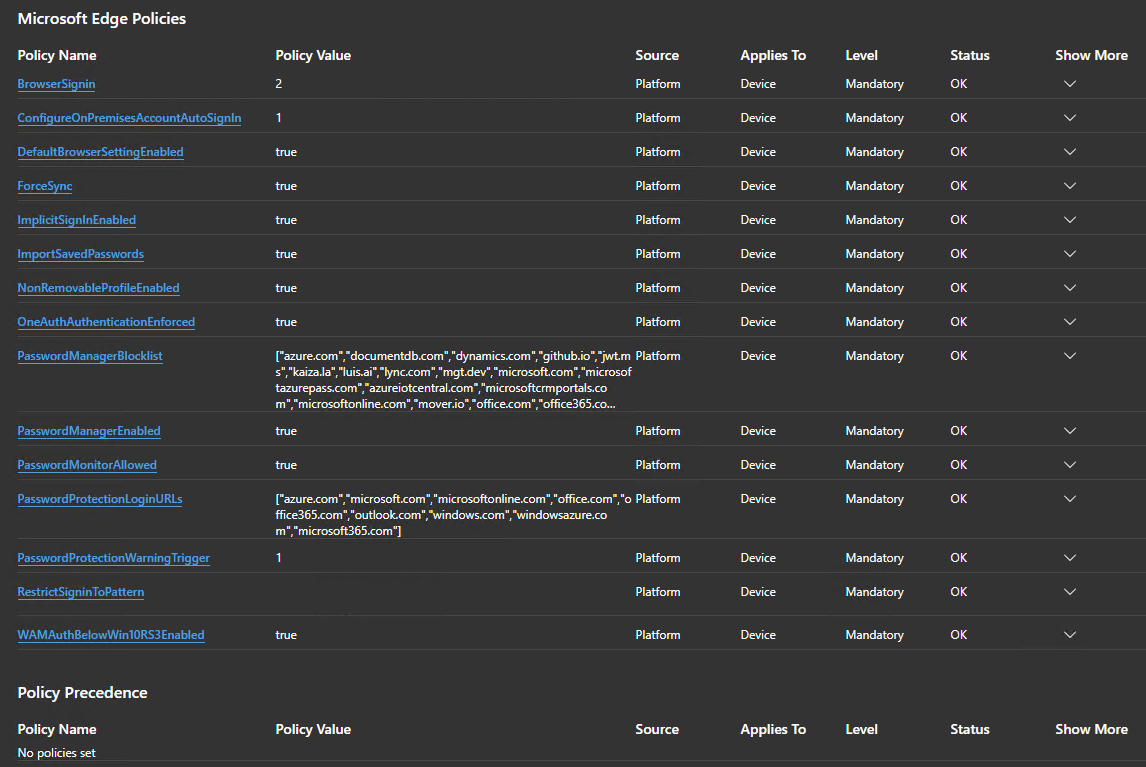The height and width of the screenshot is (767, 1146).
Task: Expand Show More for BrowserSignin row
Action: coord(1070,84)
